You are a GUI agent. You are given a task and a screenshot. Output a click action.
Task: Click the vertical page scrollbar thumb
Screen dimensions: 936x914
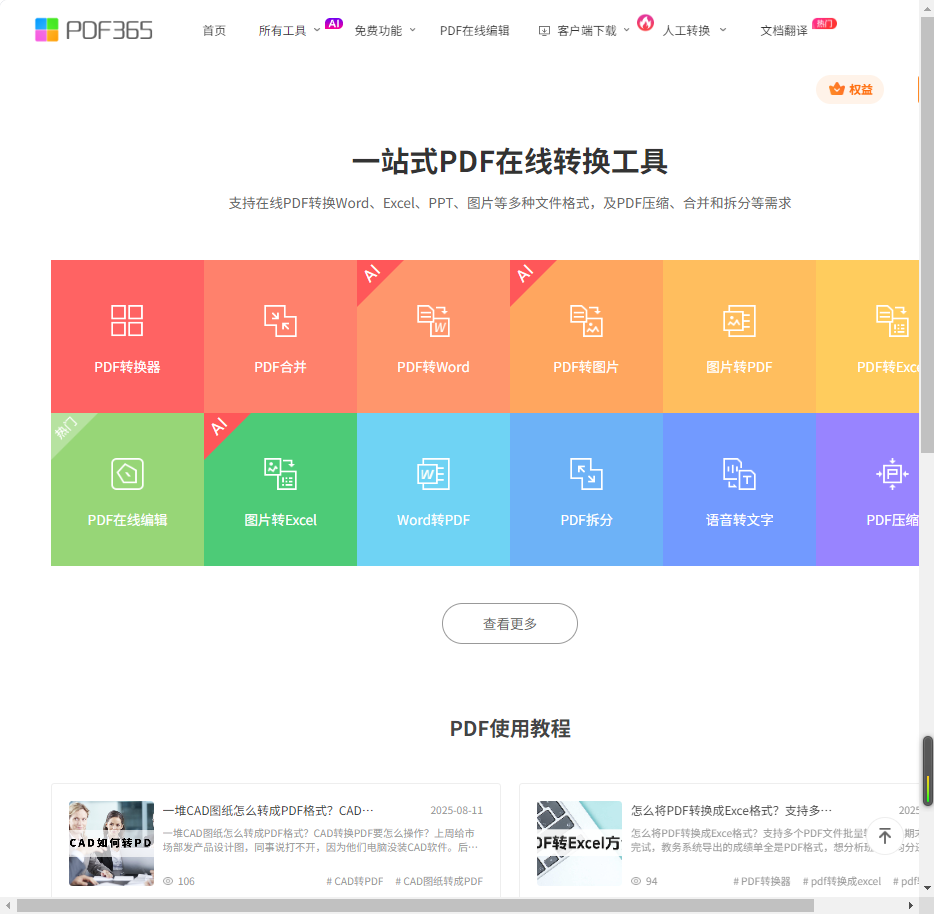pyautogui.click(x=927, y=236)
